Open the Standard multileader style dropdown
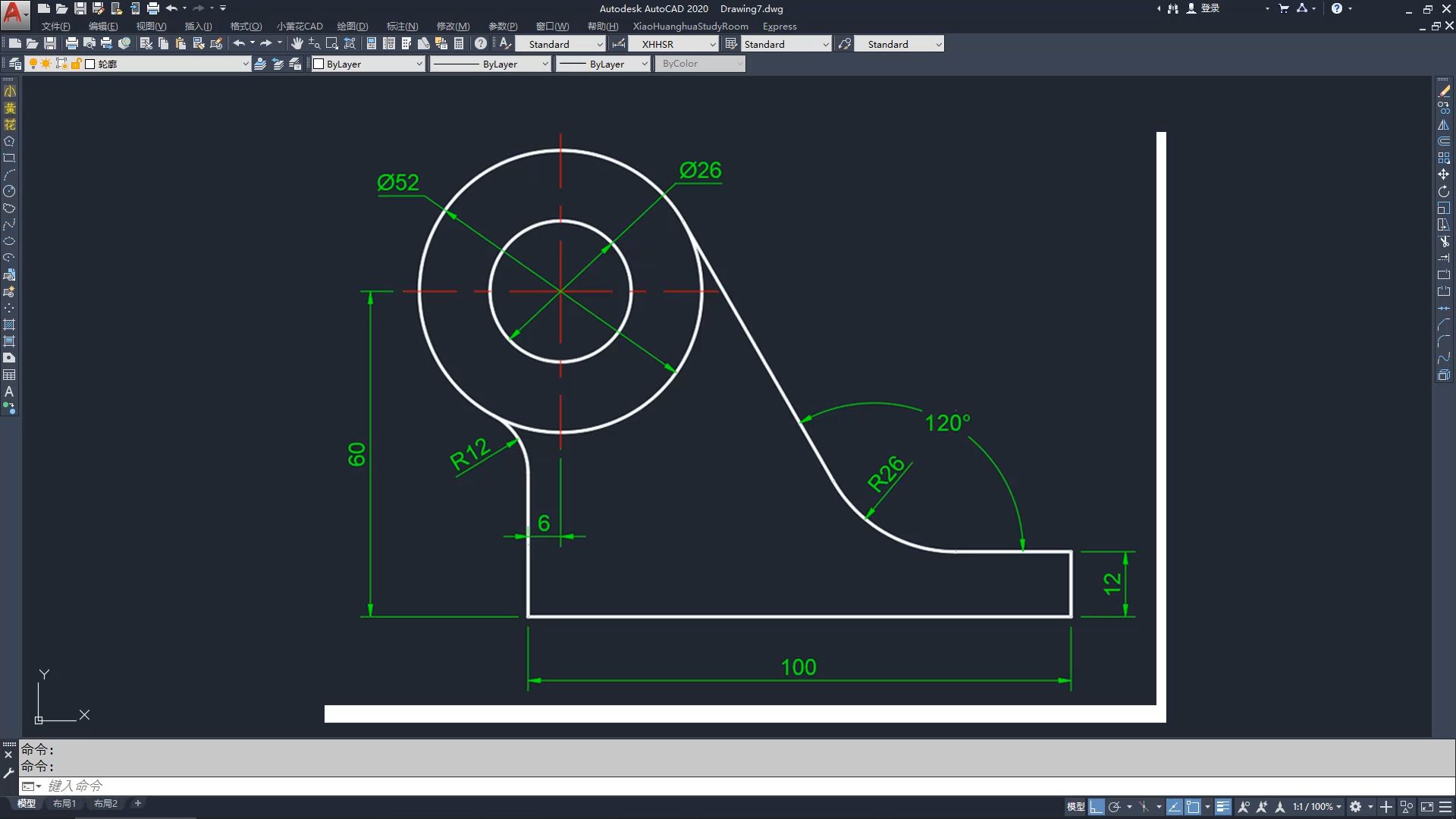The width and height of the screenshot is (1456, 819). [x=899, y=44]
